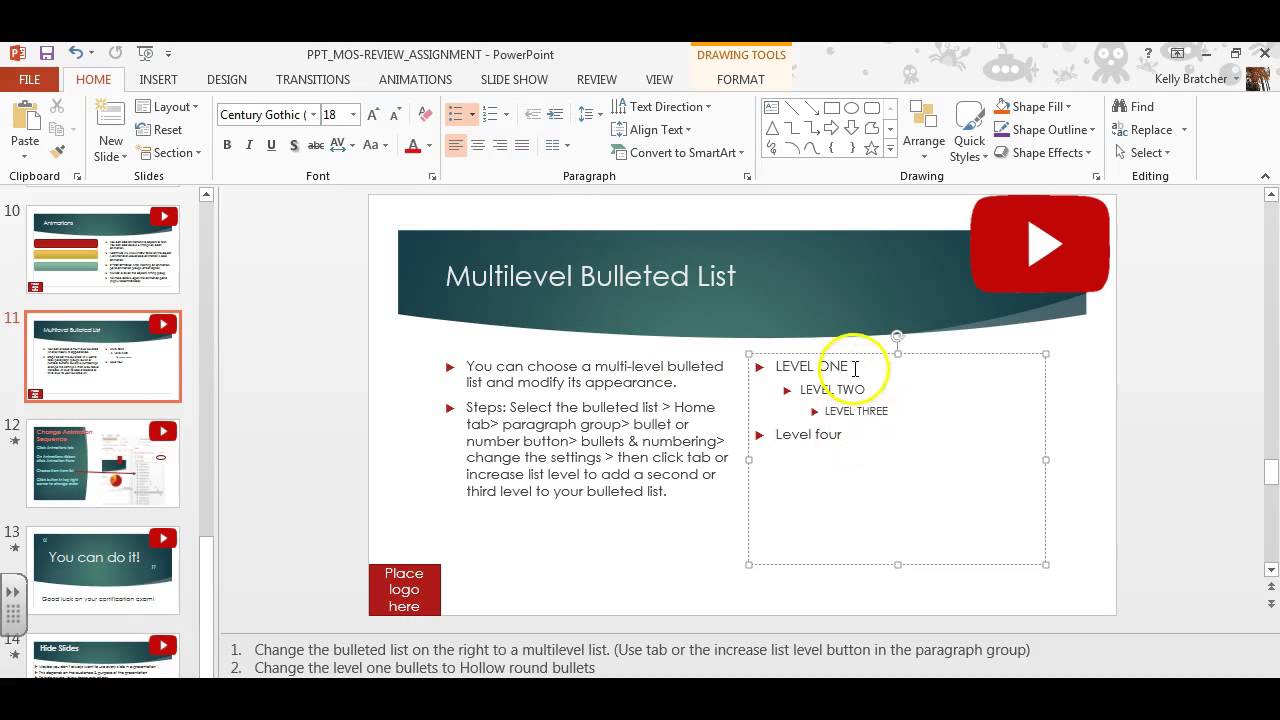The image size is (1280, 720).
Task: Open PowerPoint Help question mark
Action: click(x=1149, y=53)
